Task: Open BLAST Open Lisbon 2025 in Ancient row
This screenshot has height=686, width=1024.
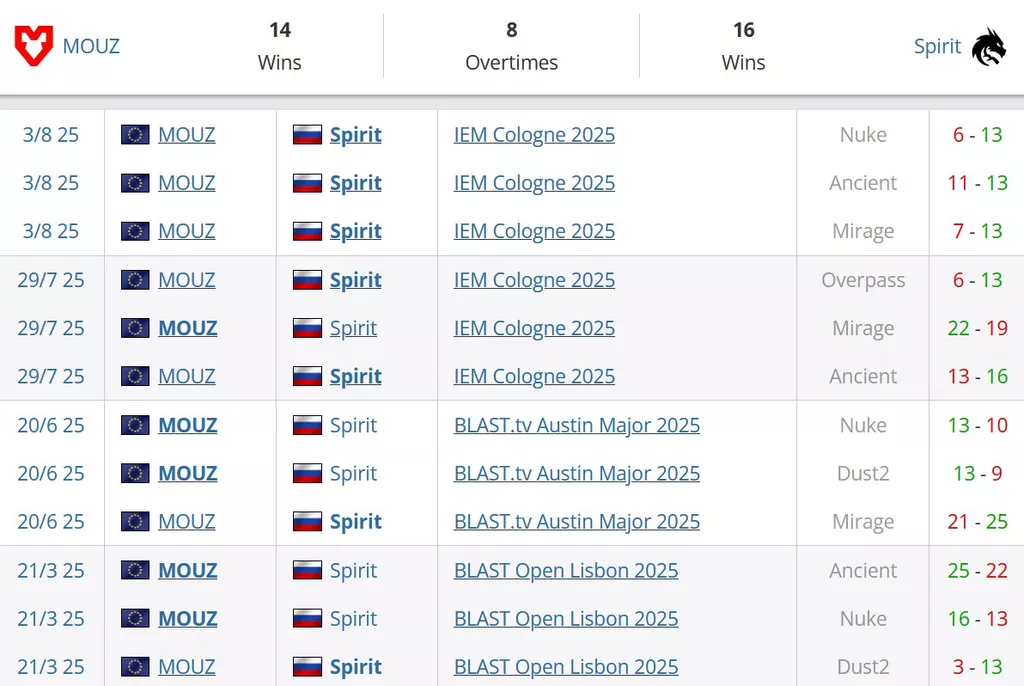Action: (566, 570)
